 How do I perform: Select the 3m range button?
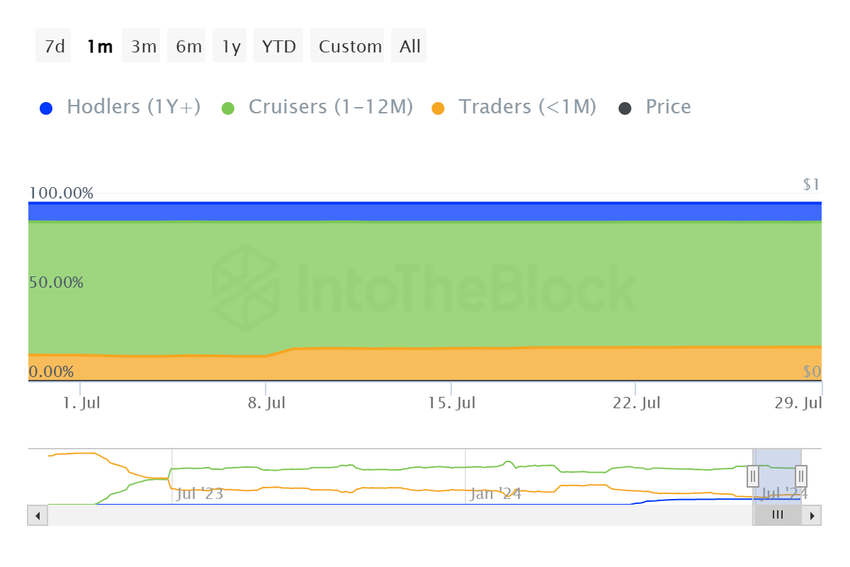click(x=144, y=46)
